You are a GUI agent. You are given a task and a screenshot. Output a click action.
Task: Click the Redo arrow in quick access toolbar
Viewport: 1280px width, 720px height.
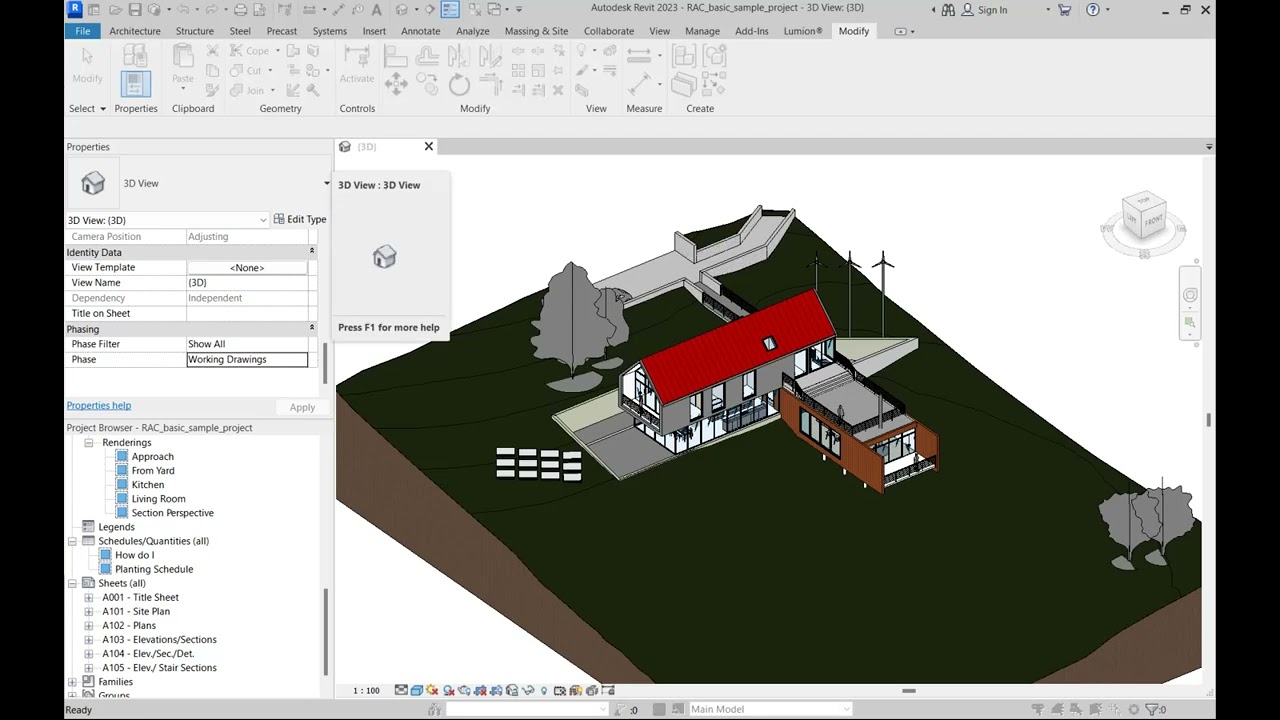click(x=212, y=10)
